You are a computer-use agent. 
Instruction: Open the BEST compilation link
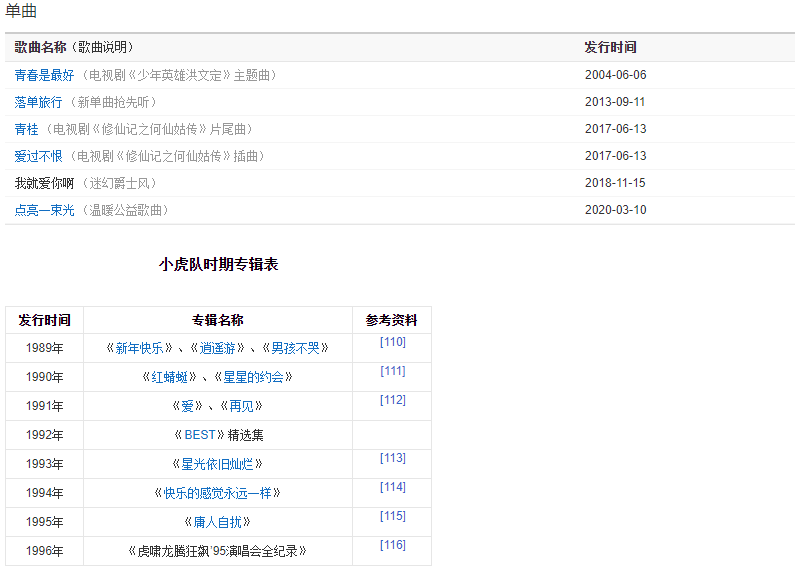point(200,435)
